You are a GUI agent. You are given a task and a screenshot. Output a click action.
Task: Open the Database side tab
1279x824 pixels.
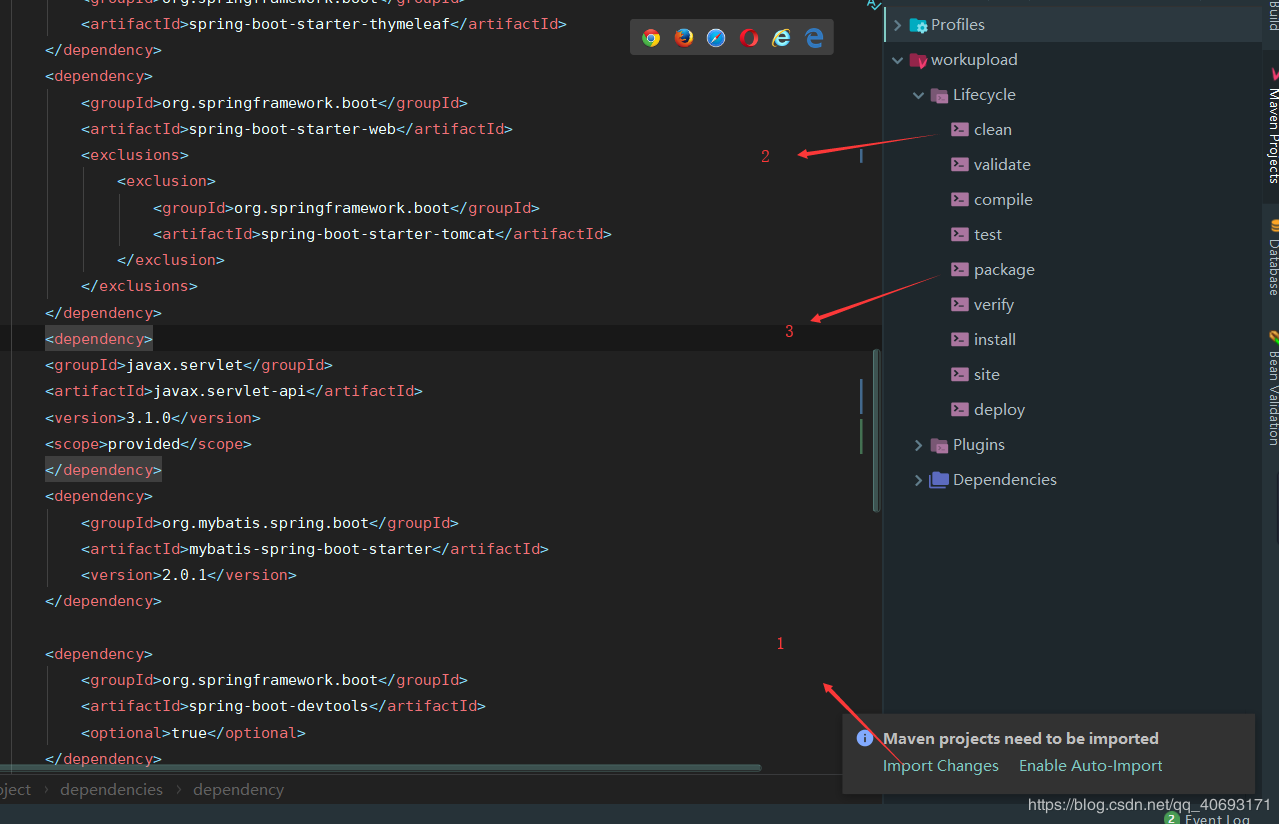tap(1272, 257)
